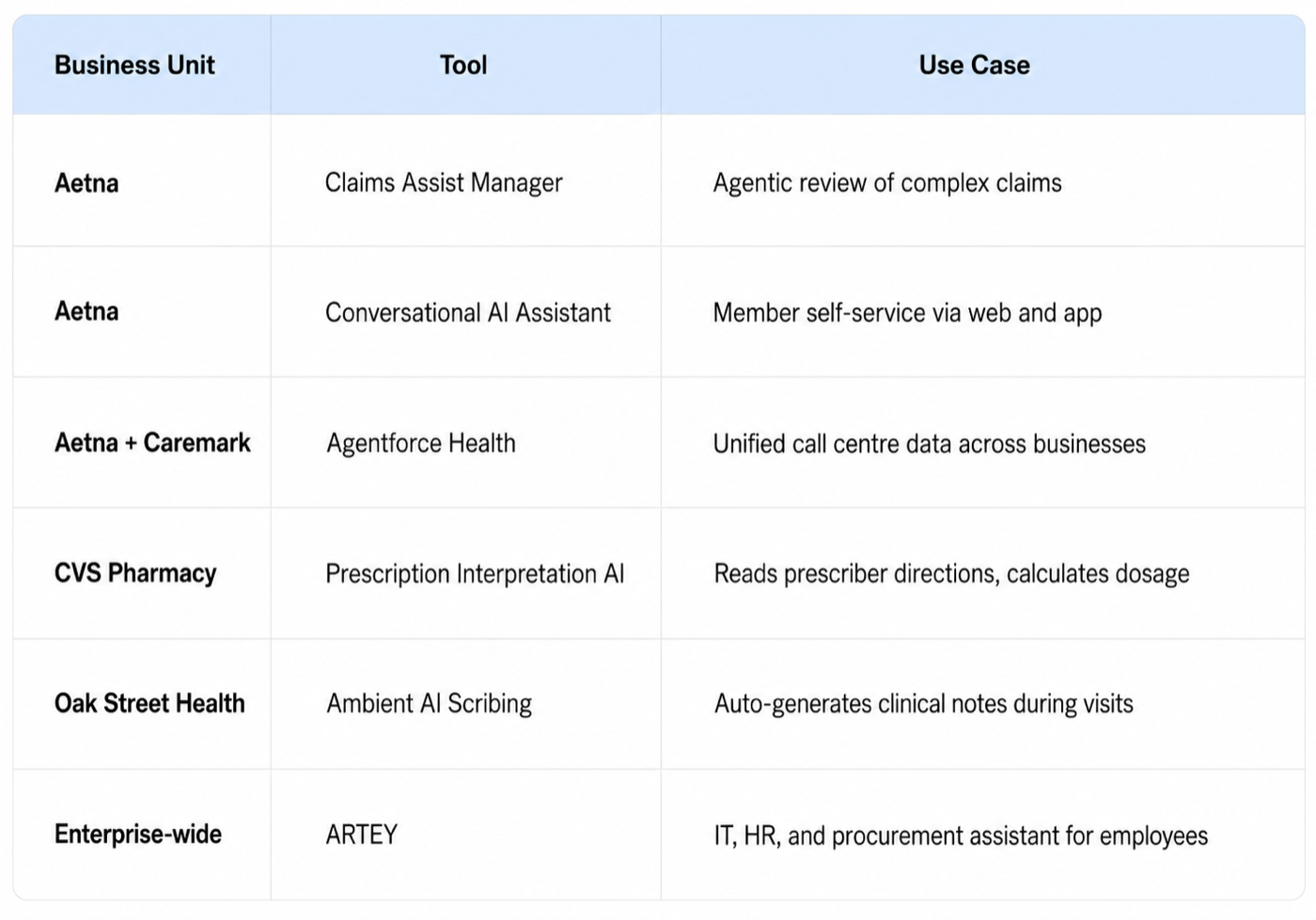Screen dimensions: 1316x920
Task: Click the Oak Street Health row label
Action: (149, 704)
